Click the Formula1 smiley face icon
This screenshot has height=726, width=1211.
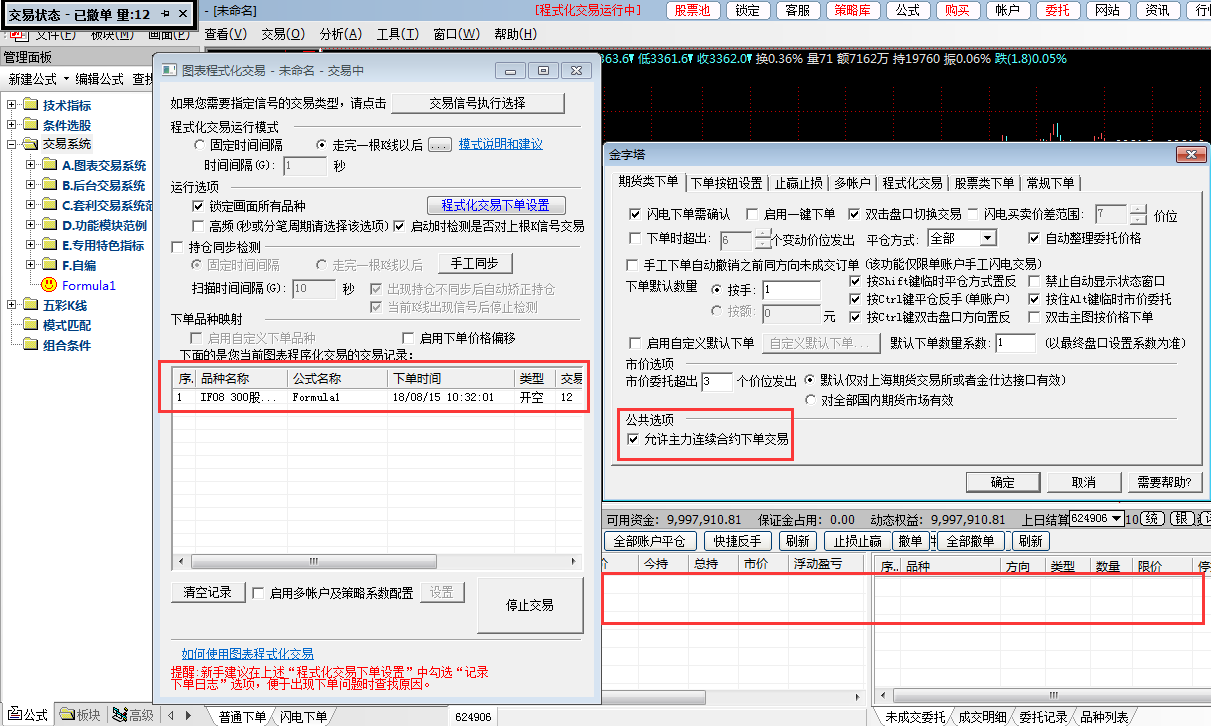coord(49,285)
